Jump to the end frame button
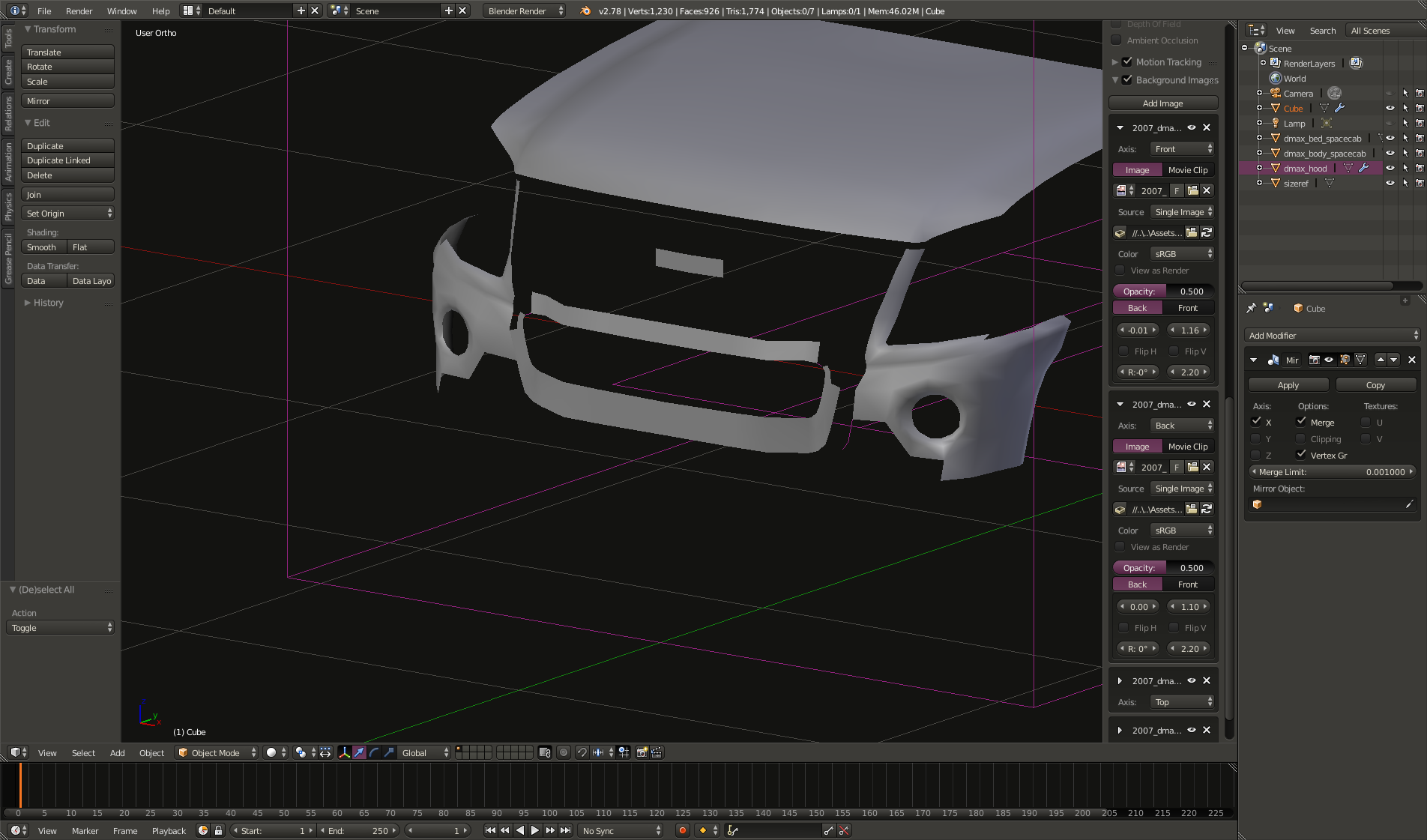 tap(566, 830)
